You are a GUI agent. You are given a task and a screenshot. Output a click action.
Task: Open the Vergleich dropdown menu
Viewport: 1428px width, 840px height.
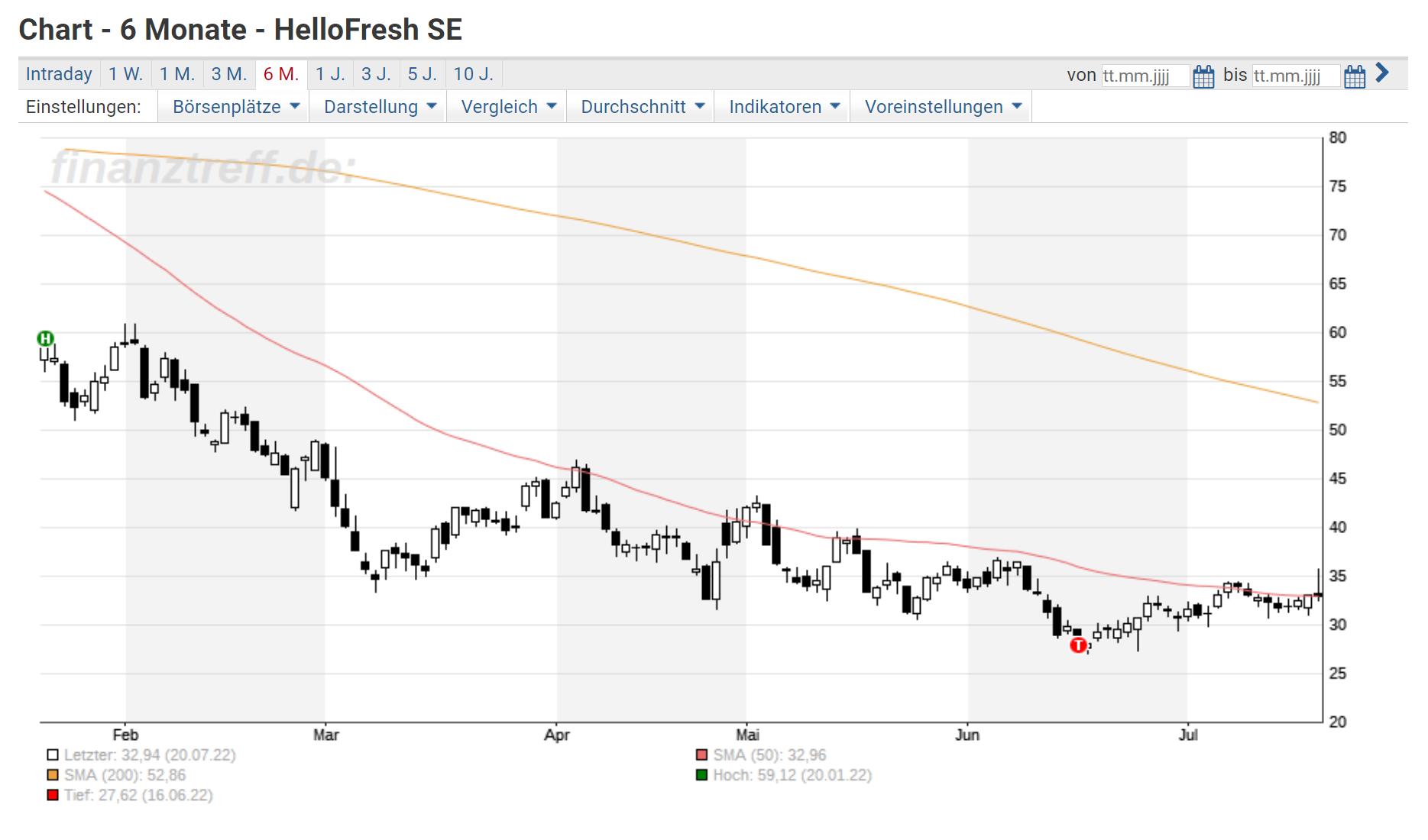pyautogui.click(x=508, y=107)
